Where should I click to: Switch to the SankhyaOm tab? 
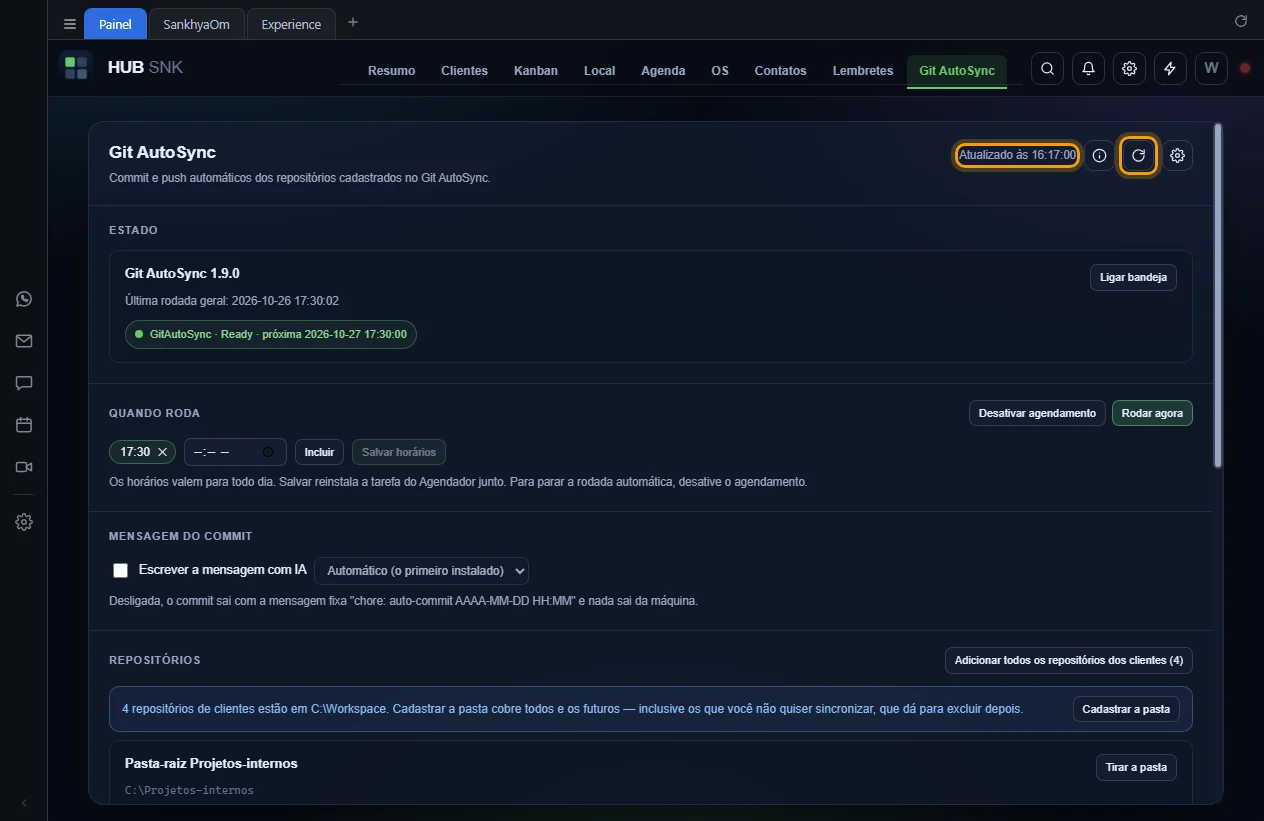click(x=196, y=24)
